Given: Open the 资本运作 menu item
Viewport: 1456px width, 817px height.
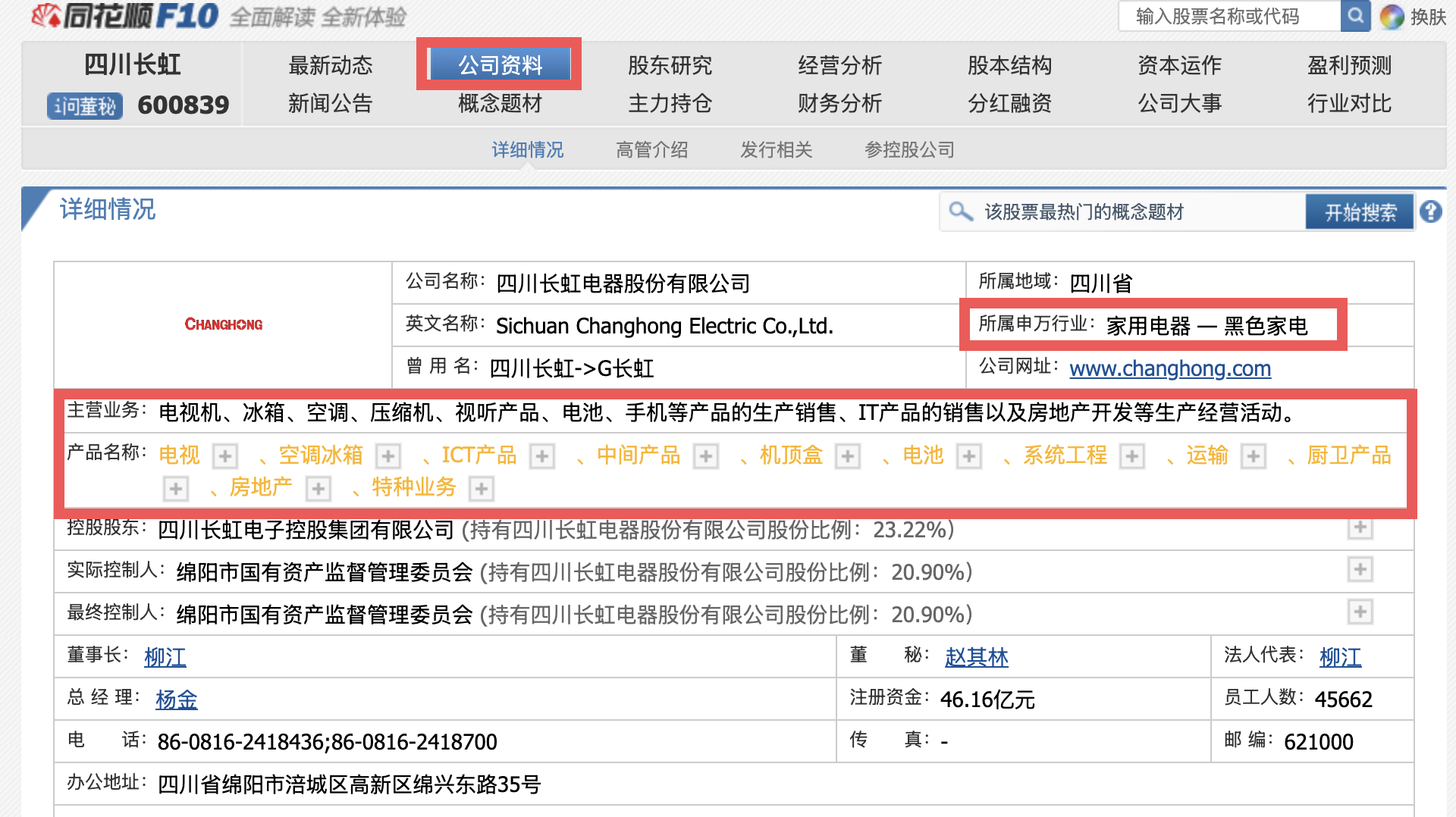Looking at the screenshot, I should tap(1180, 65).
